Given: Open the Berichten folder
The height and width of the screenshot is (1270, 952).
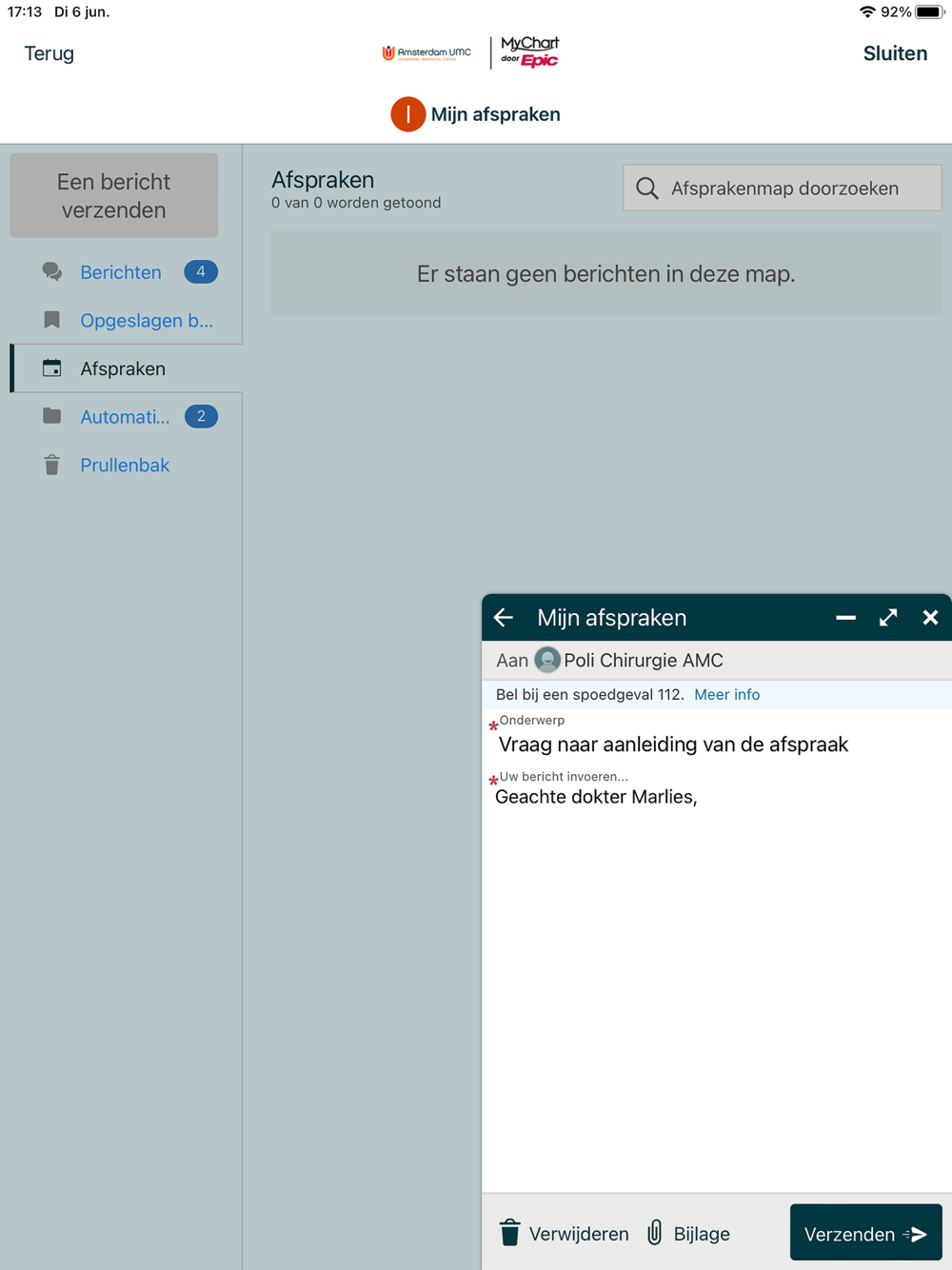Looking at the screenshot, I should click(121, 272).
